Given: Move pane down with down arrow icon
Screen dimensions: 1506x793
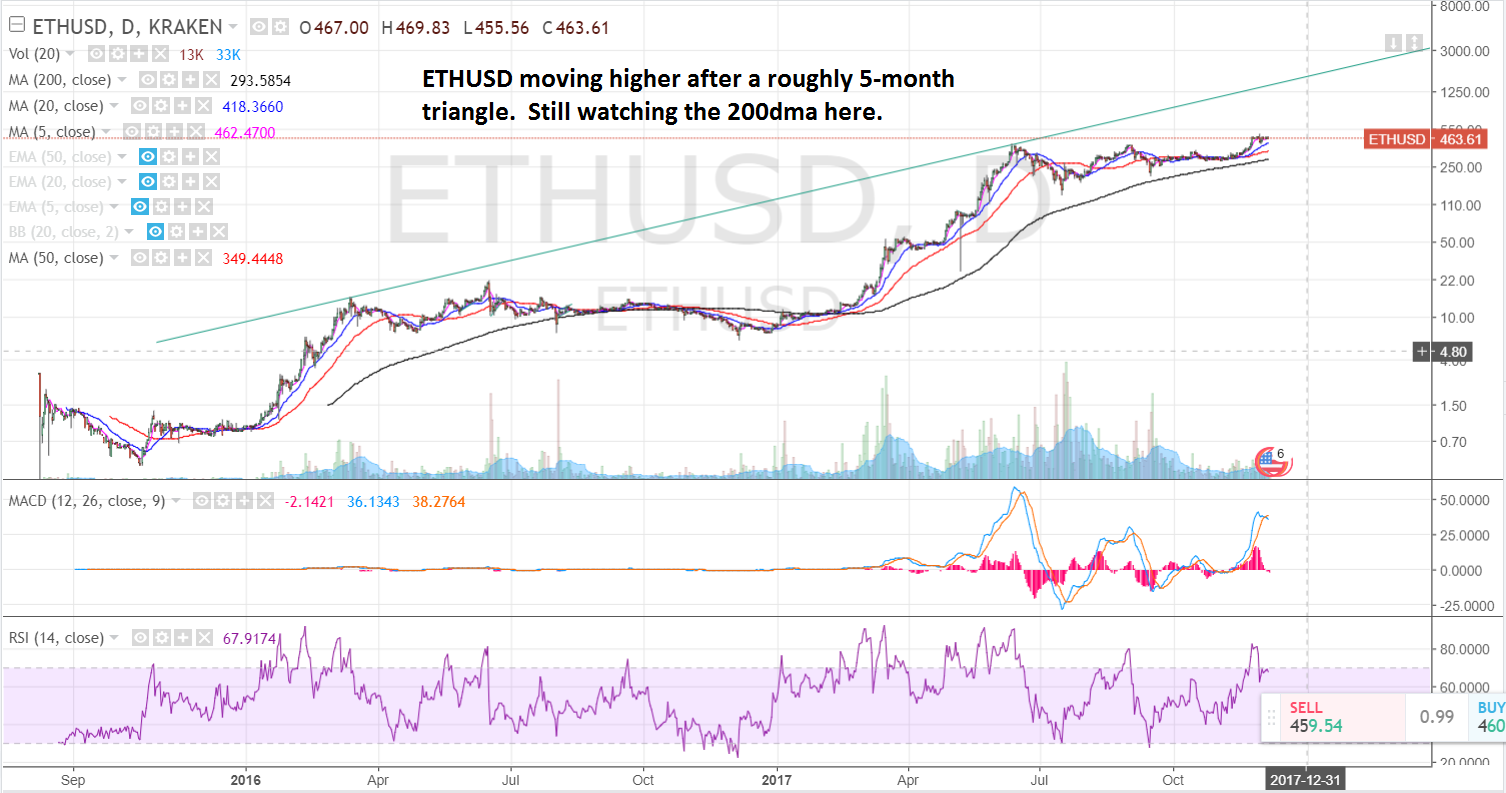Looking at the screenshot, I should point(1393,43).
